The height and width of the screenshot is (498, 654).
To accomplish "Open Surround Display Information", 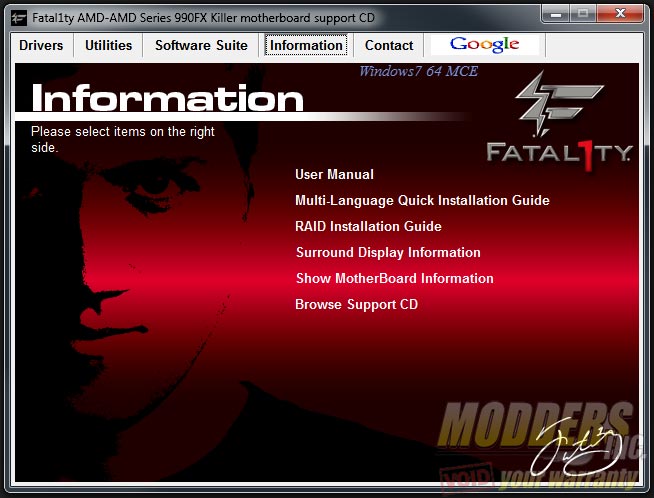I will (x=388, y=252).
